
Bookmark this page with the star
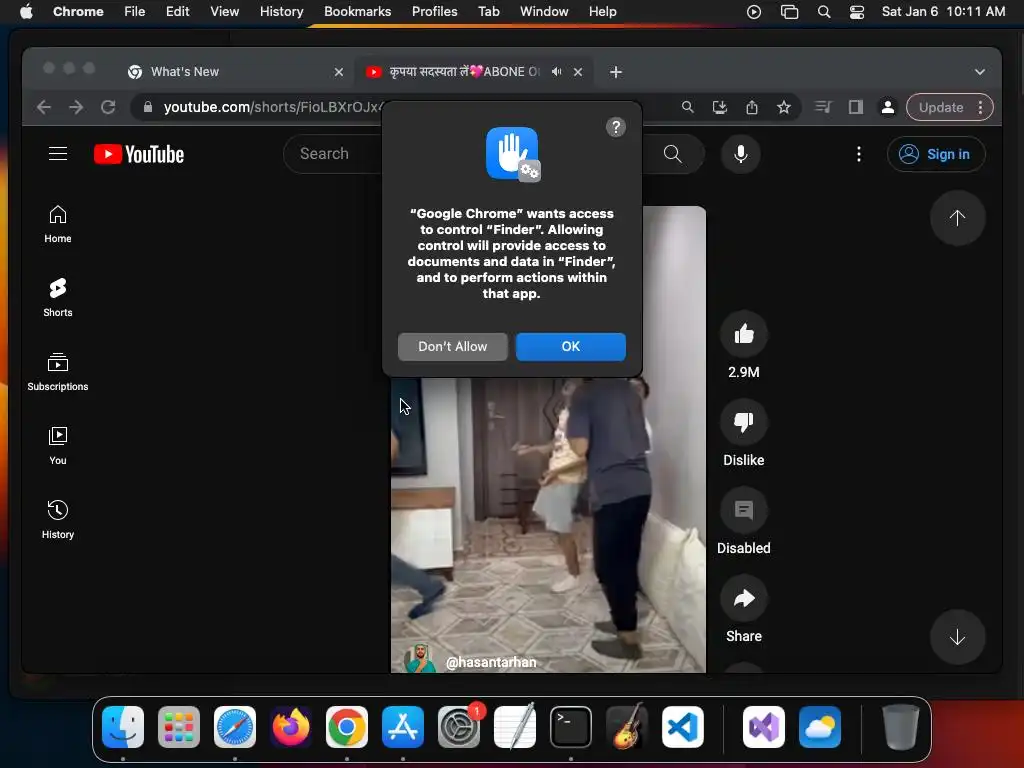(x=784, y=107)
